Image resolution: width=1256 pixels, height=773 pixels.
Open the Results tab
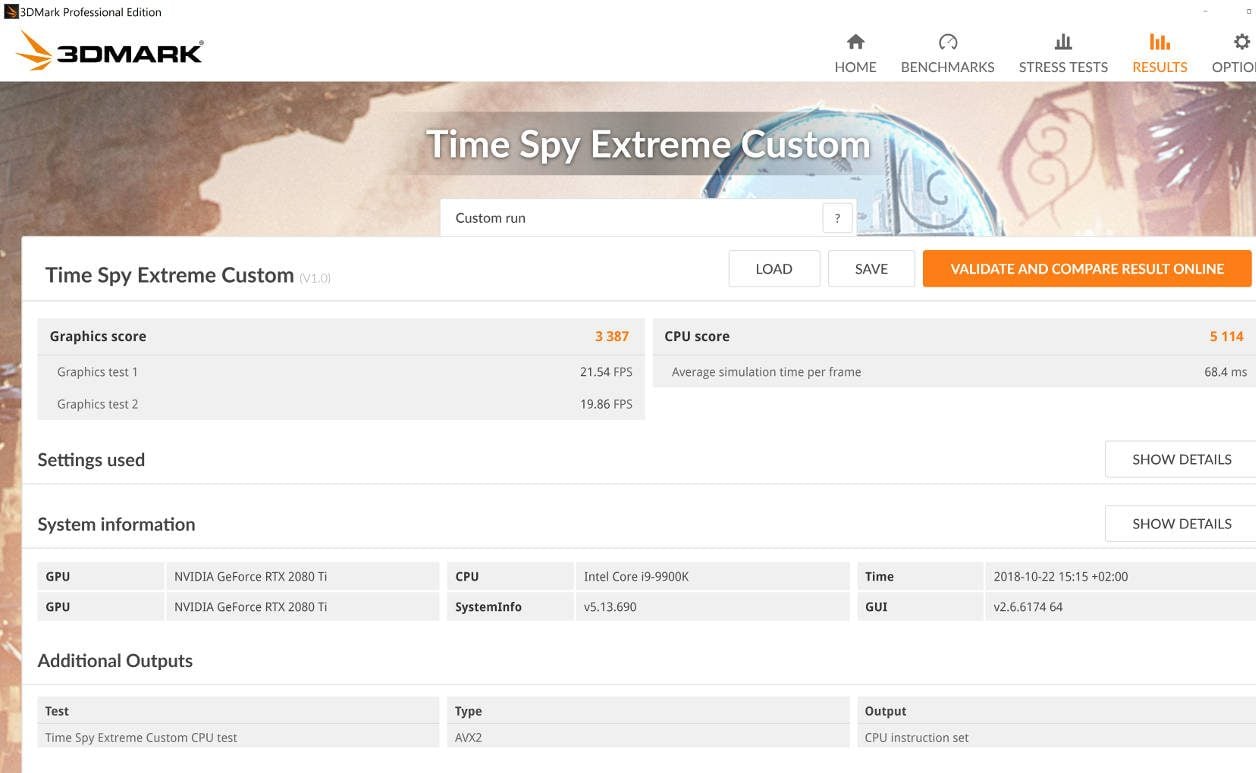[1159, 54]
